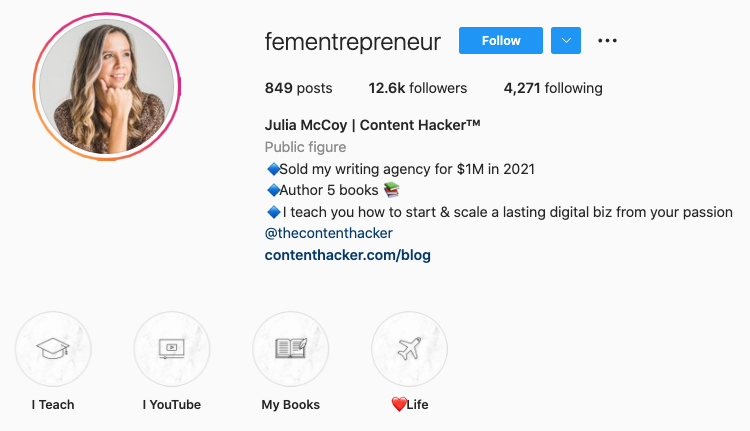Expand suggested accounts with chevron button

click(566, 41)
